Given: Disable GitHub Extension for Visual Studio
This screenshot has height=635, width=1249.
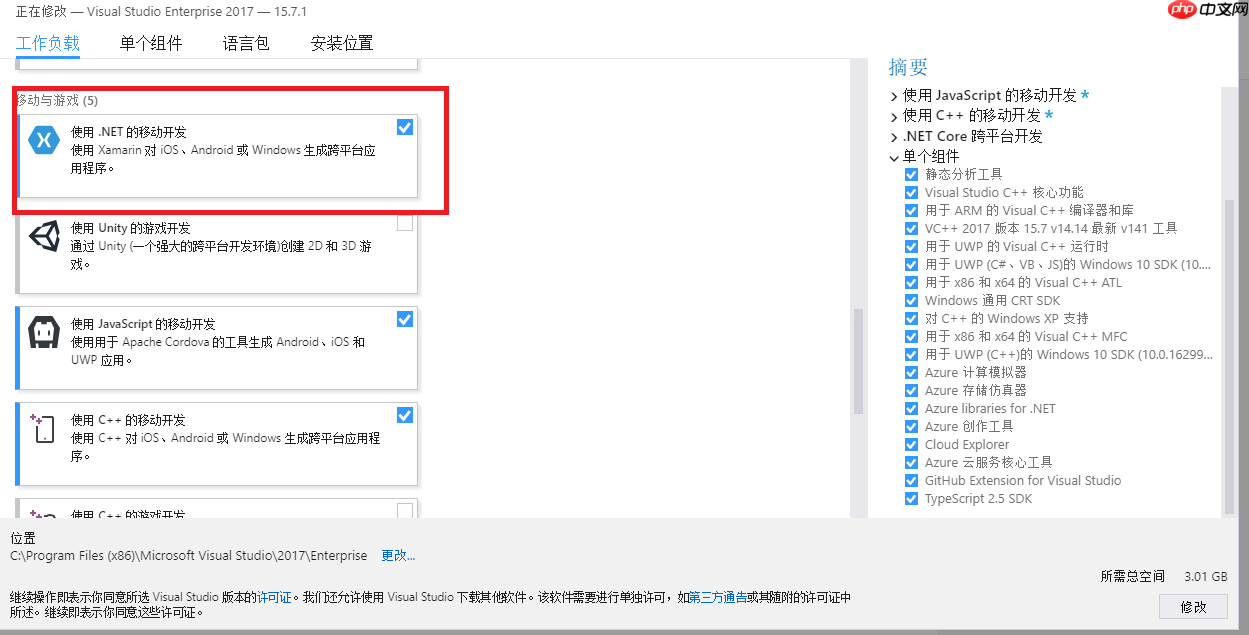Looking at the screenshot, I should coord(911,480).
